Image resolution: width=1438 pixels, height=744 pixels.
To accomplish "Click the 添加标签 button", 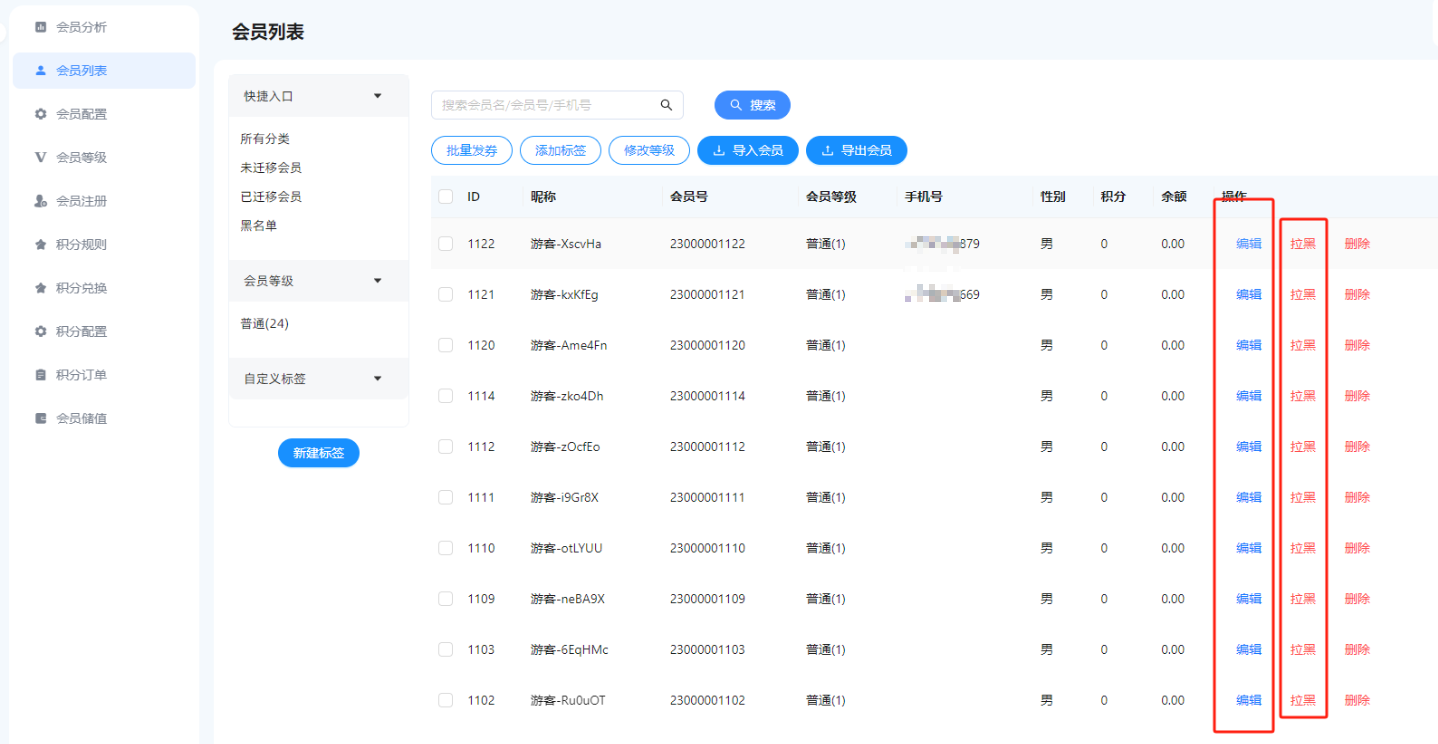I will point(560,151).
